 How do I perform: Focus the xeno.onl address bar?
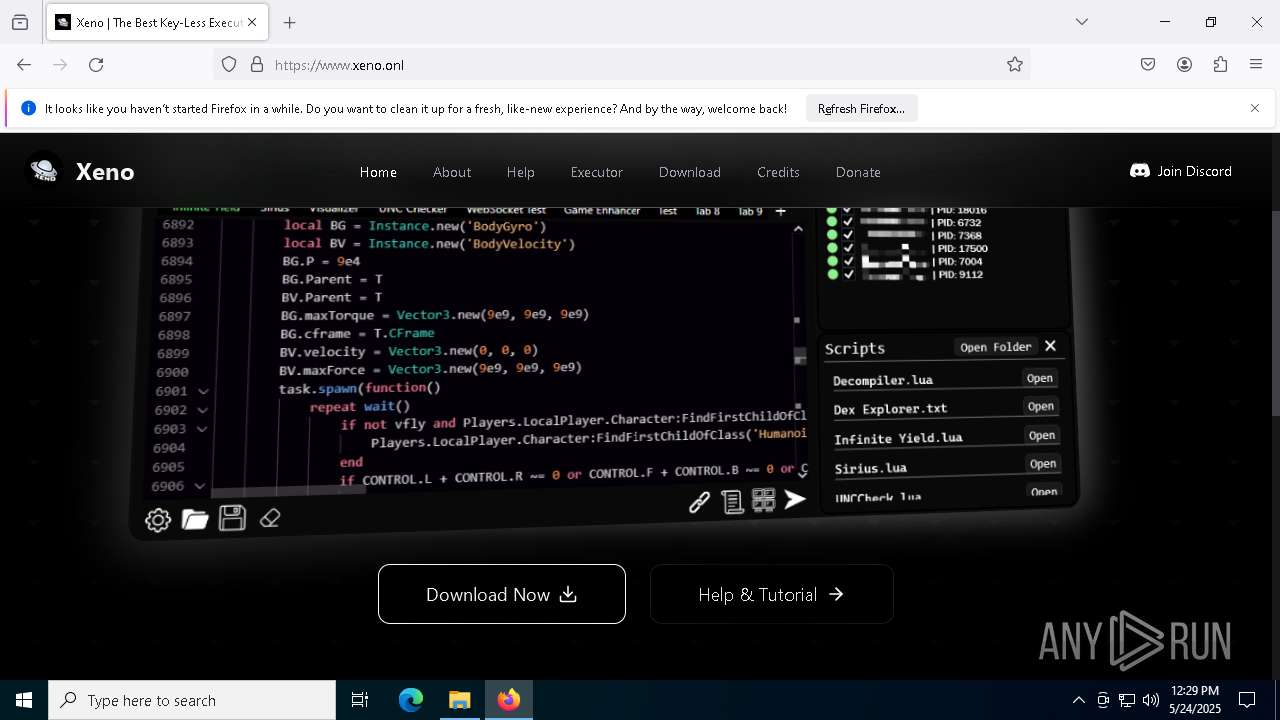click(x=620, y=64)
